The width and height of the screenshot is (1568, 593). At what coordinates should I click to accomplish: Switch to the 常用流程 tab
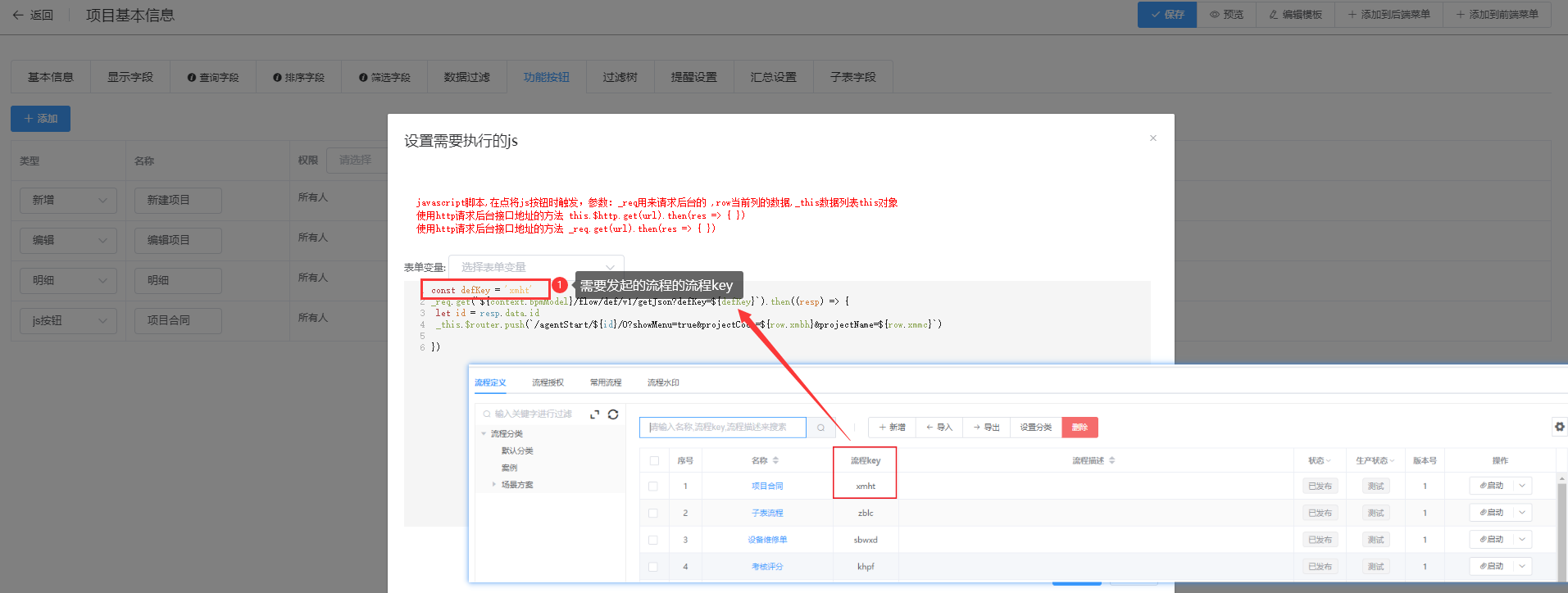(x=606, y=383)
